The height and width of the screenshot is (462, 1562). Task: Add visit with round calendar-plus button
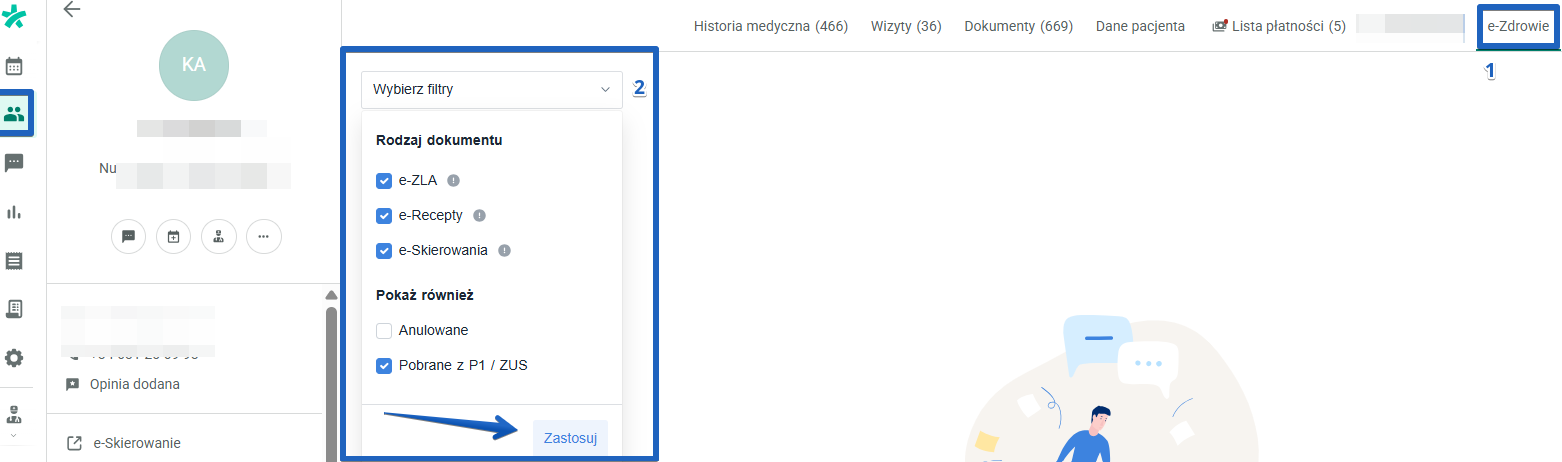click(x=174, y=237)
